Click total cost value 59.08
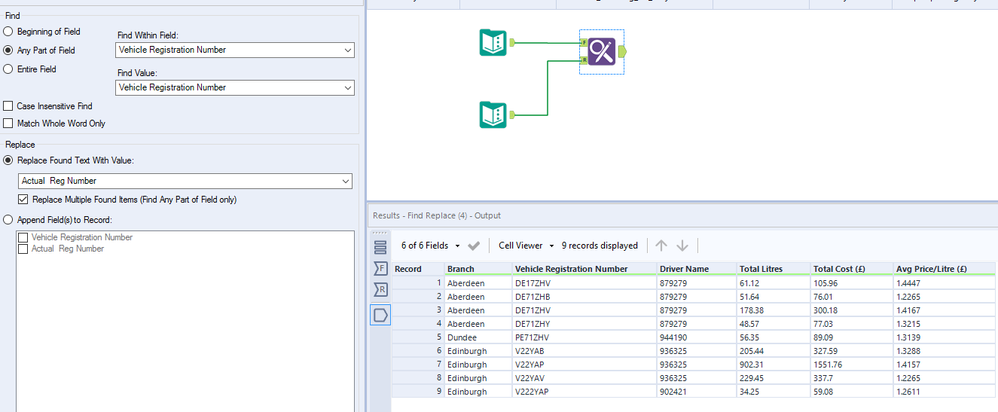Image resolution: width=998 pixels, height=412 pixels. 852,392
